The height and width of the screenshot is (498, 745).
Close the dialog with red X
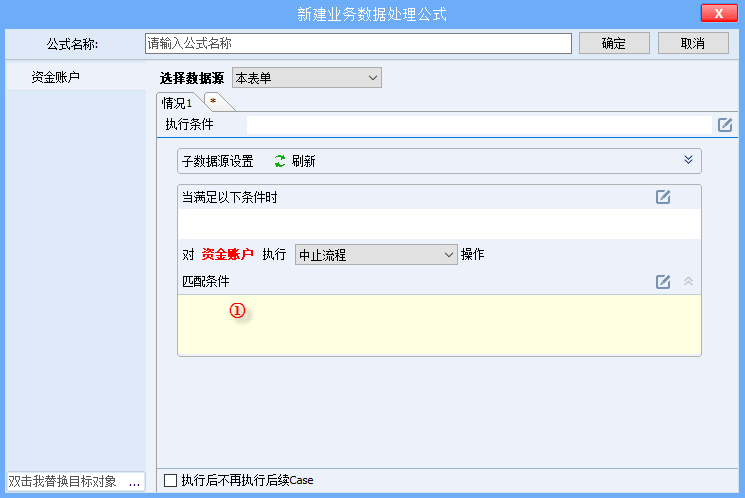click(719, 13)
